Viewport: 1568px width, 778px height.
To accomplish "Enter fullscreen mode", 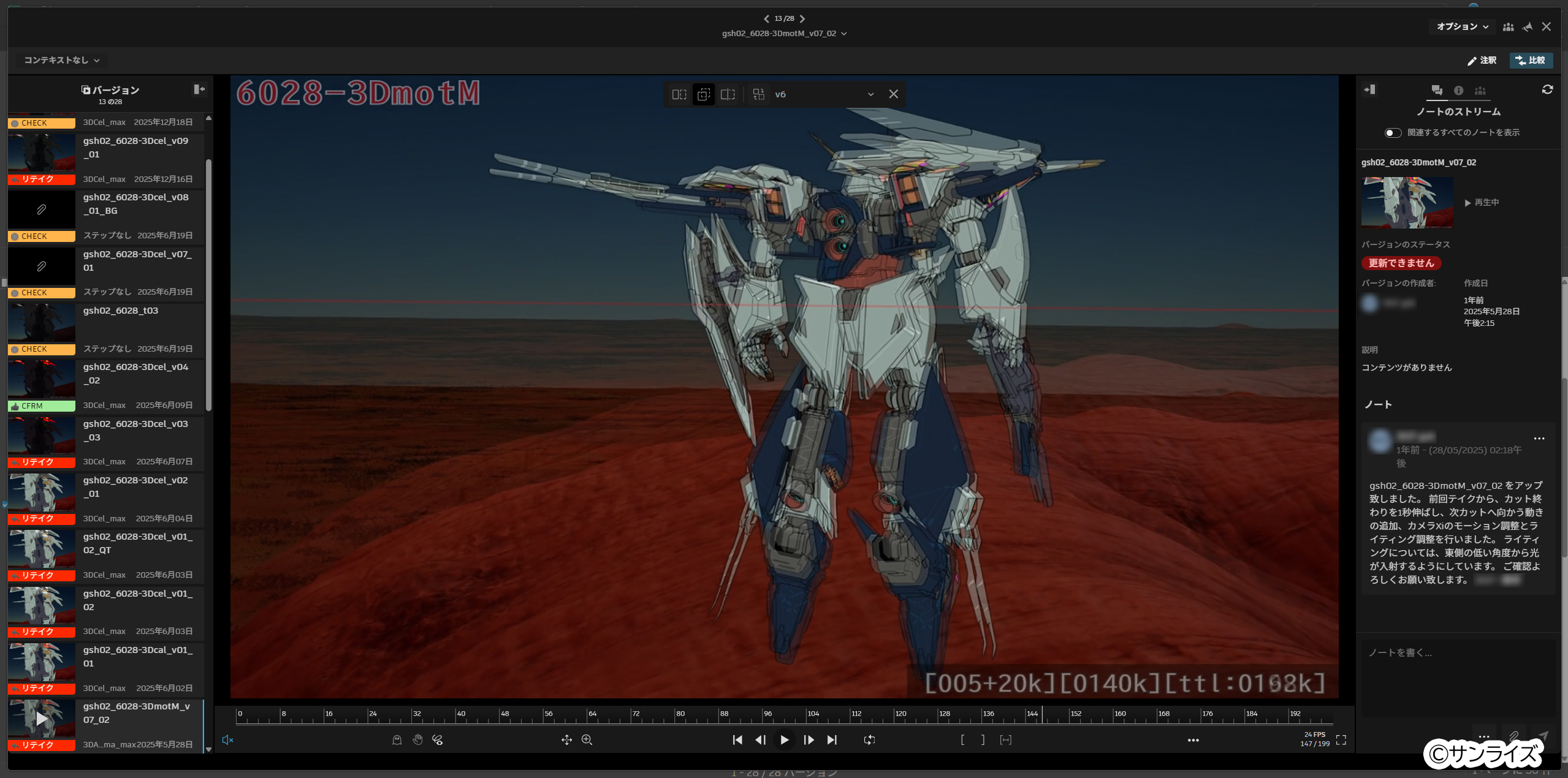I will [1341, 740].
